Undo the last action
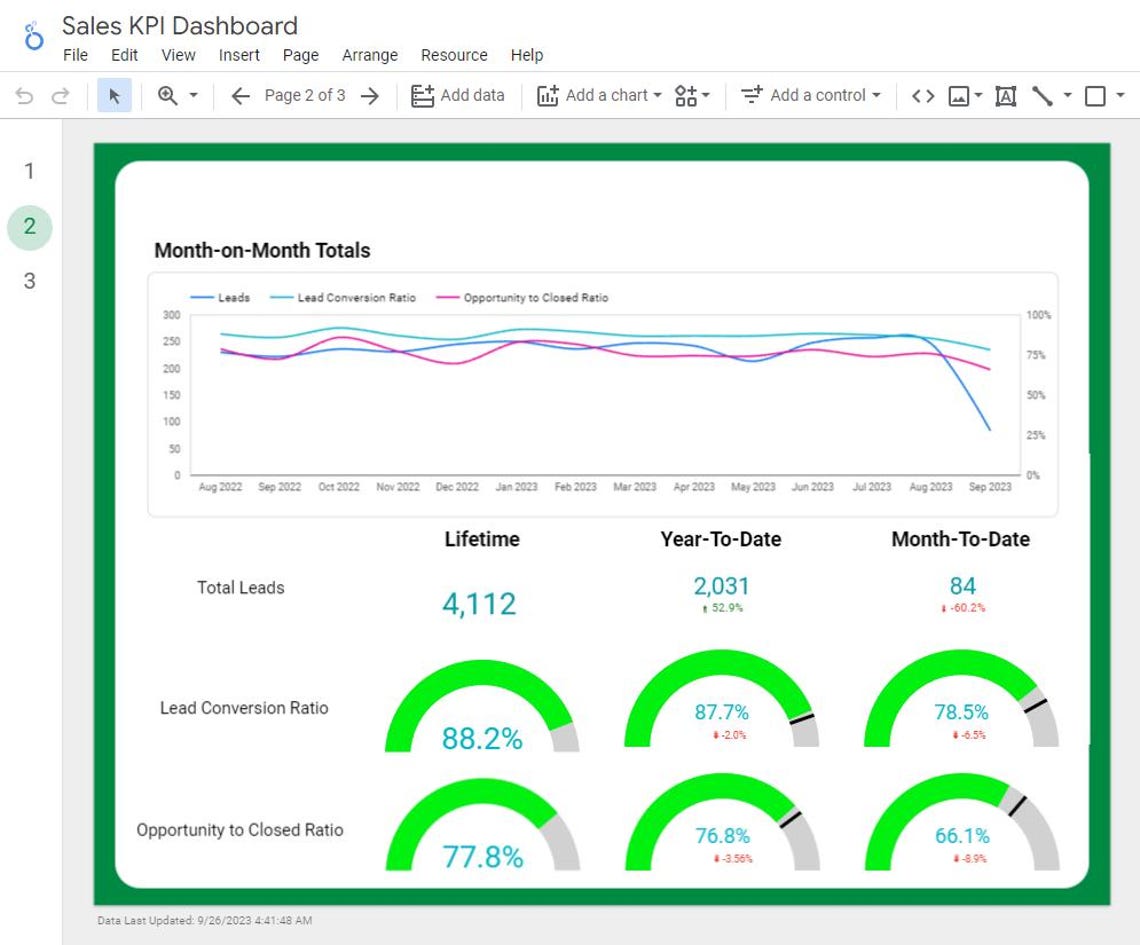Image resolution: width=1140 pixels, height=945 pixels. 24,95
